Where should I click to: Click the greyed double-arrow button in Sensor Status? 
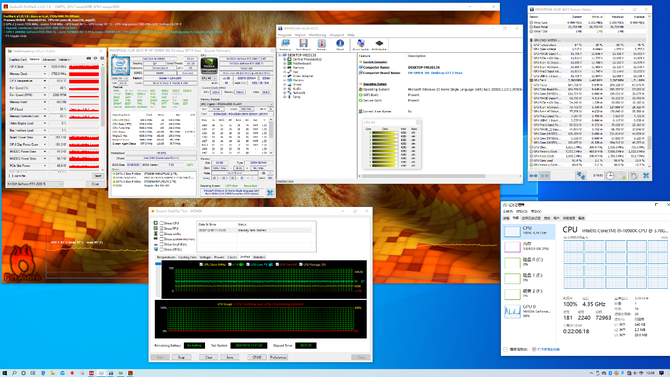click(x=545, y=176)
